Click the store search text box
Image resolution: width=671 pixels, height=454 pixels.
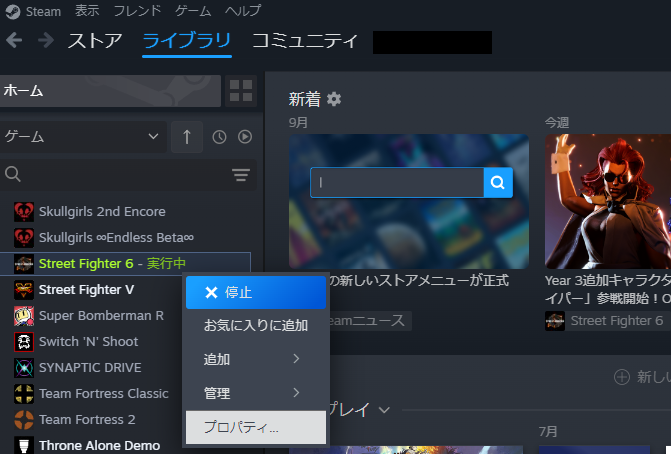pyautogui.click(x=397, y=183)
